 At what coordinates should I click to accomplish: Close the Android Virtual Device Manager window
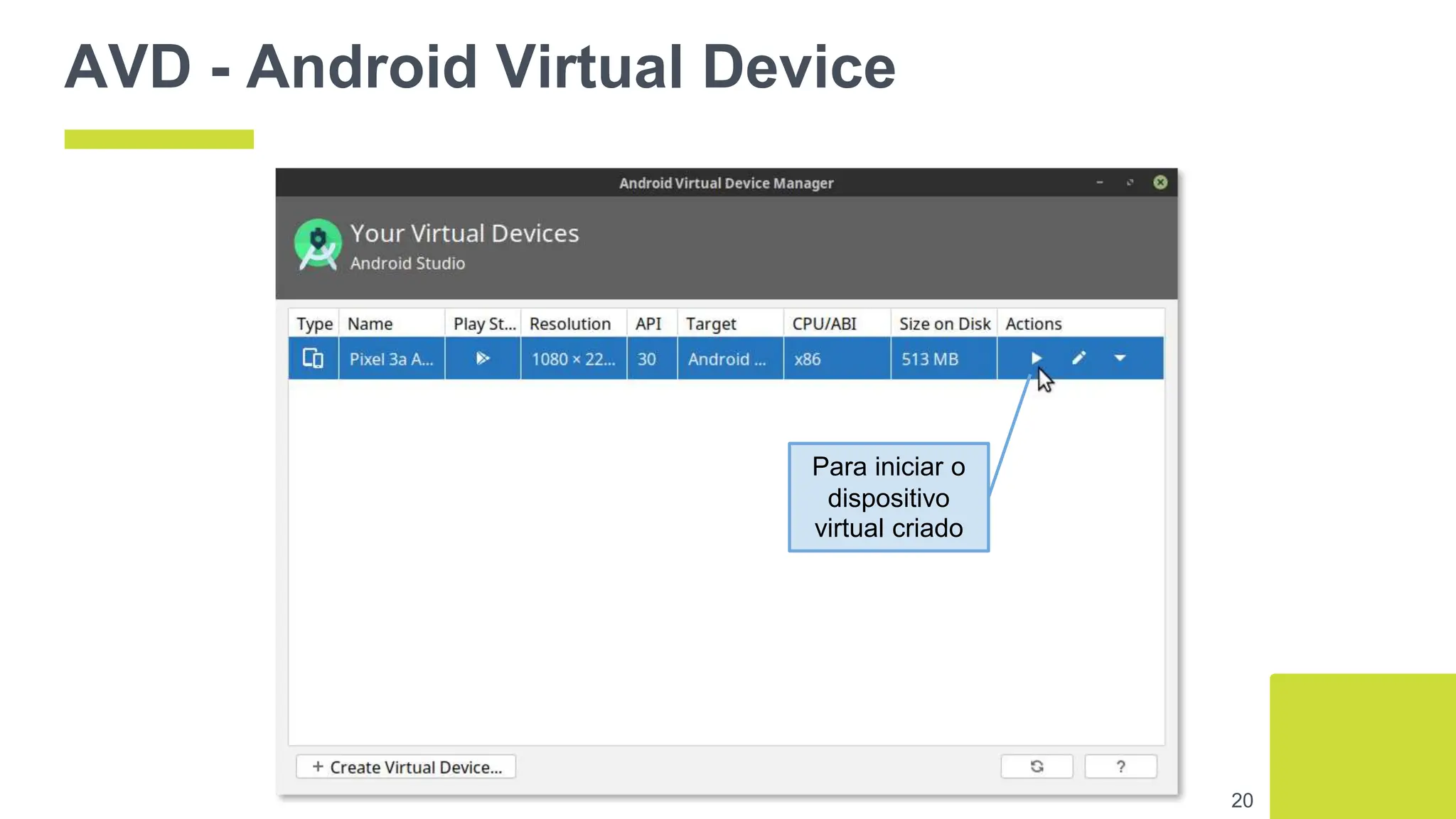pos(1160,183)
